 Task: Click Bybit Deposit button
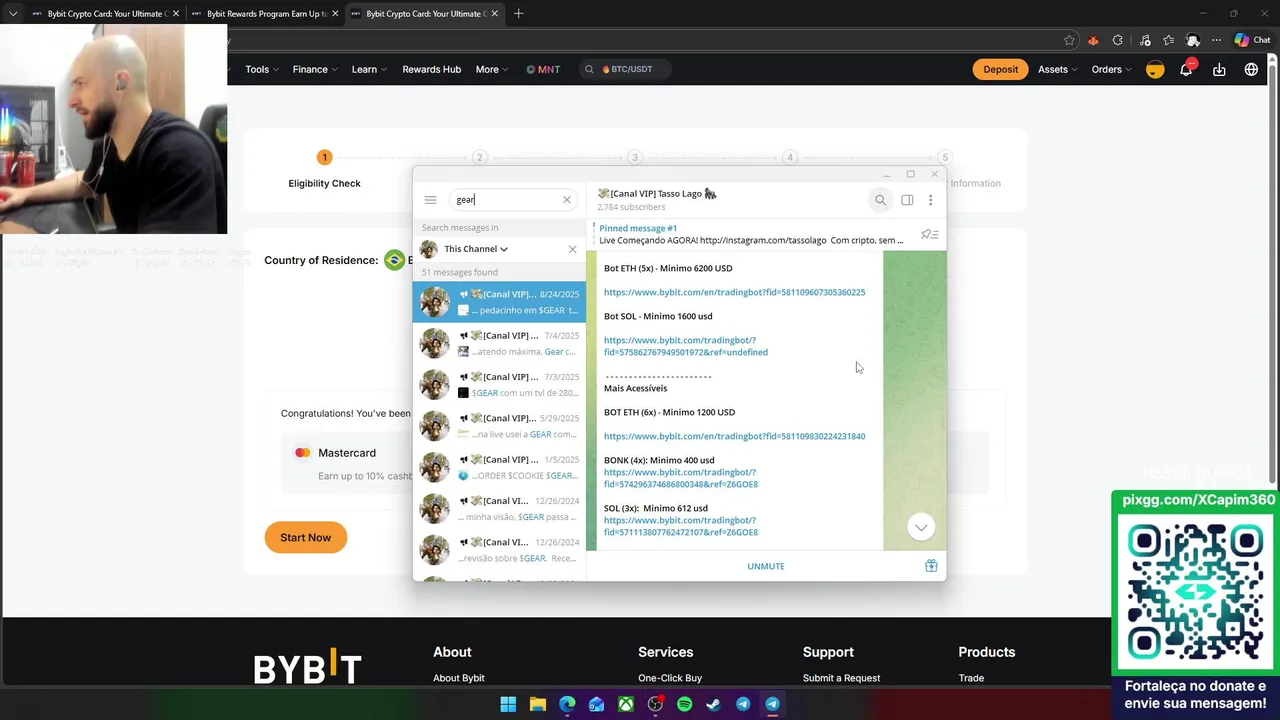[x=1000, y=69]
